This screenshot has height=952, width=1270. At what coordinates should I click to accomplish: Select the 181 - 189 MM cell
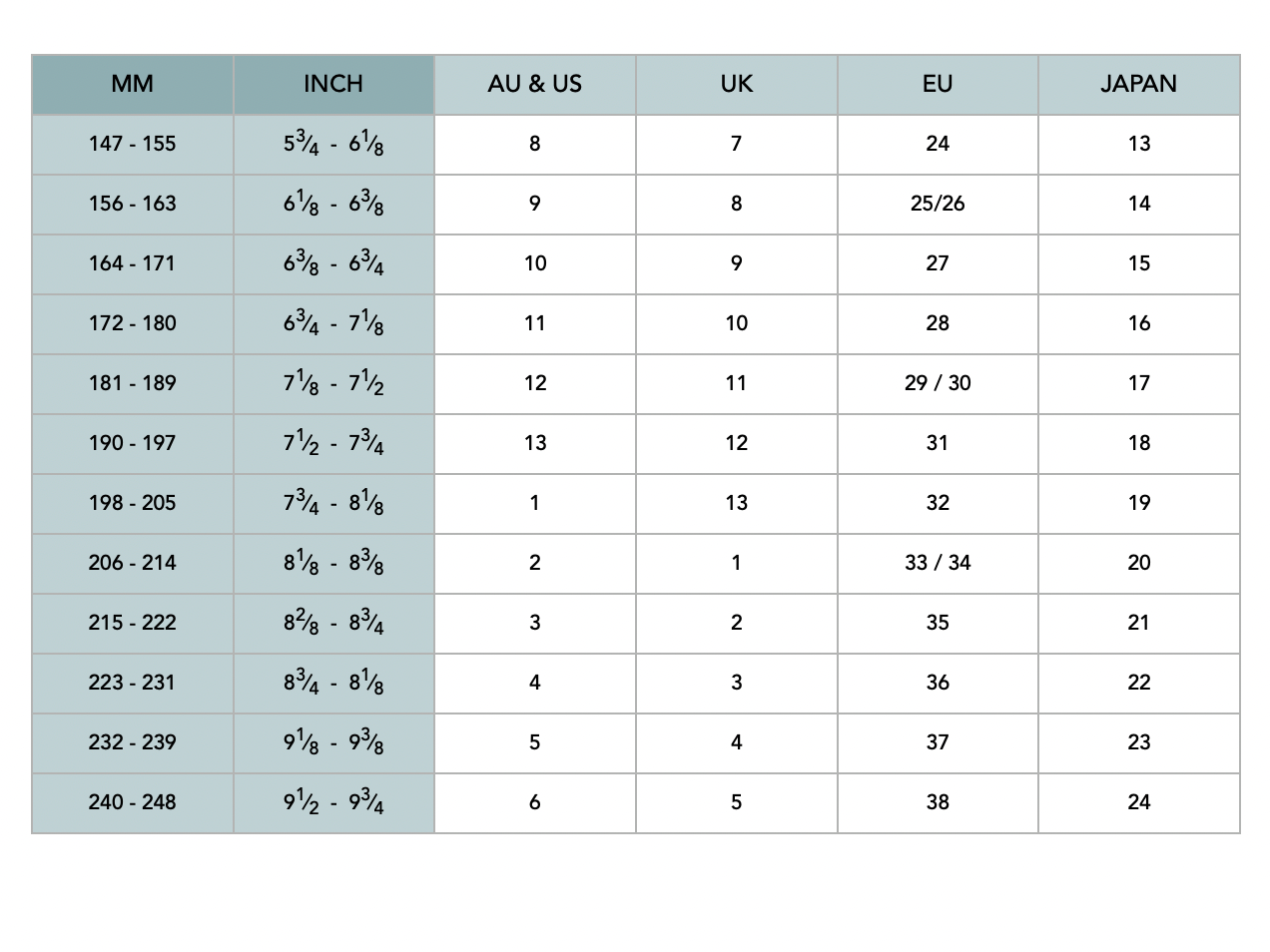133,383
